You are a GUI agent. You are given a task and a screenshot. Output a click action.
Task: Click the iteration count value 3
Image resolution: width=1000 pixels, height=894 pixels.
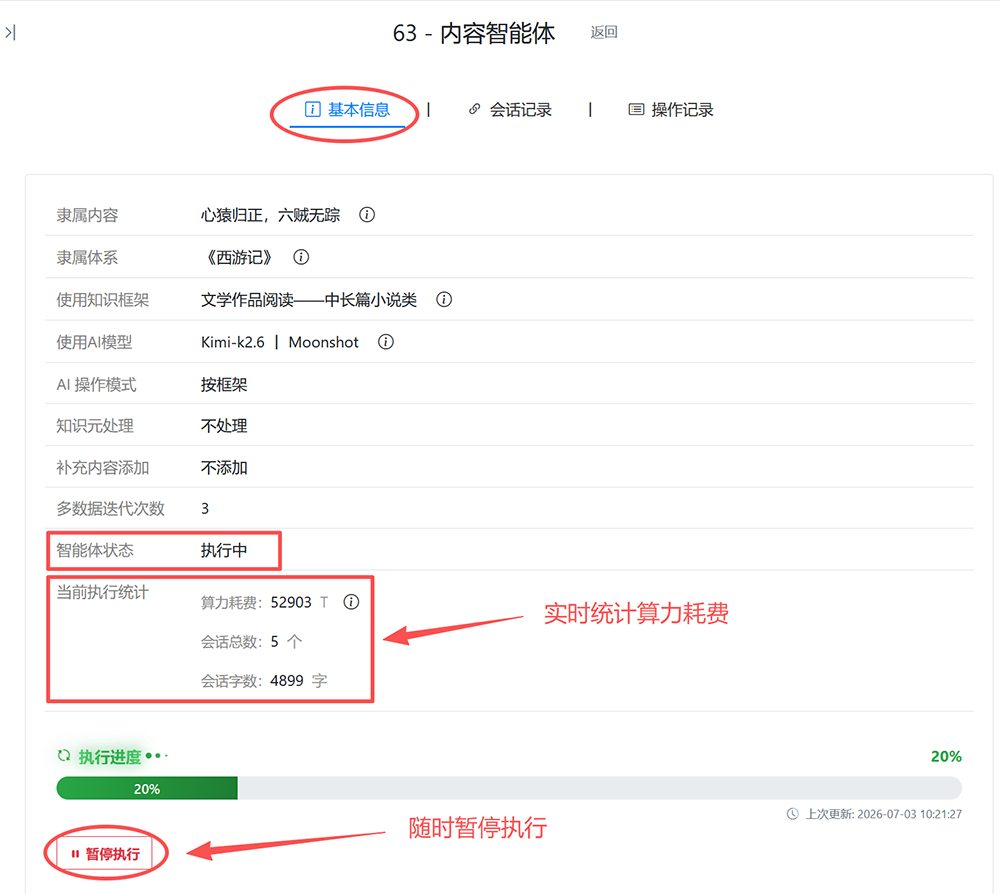tap(205, 508)
